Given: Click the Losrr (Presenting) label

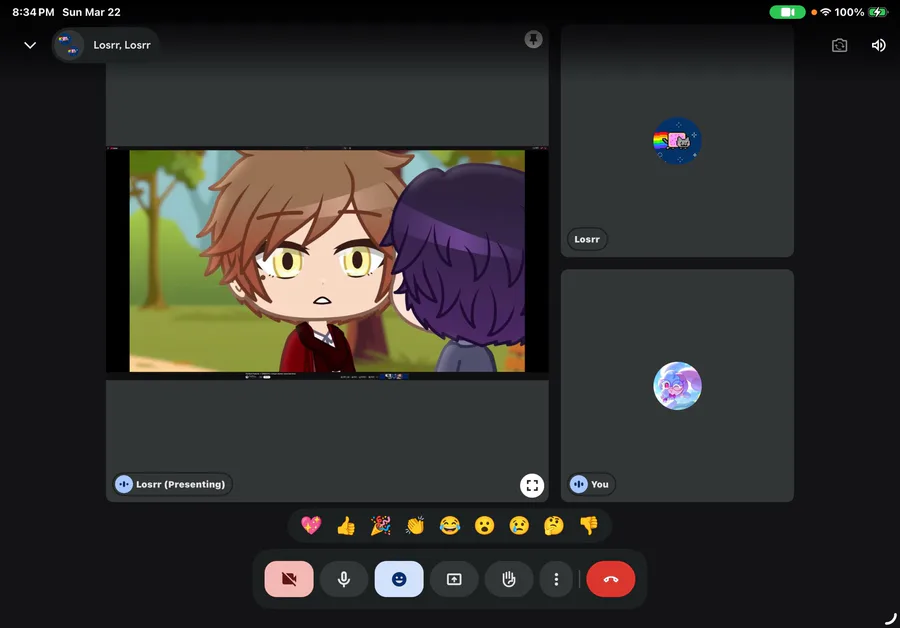Looking at the screenshot, I should [173, 484].
